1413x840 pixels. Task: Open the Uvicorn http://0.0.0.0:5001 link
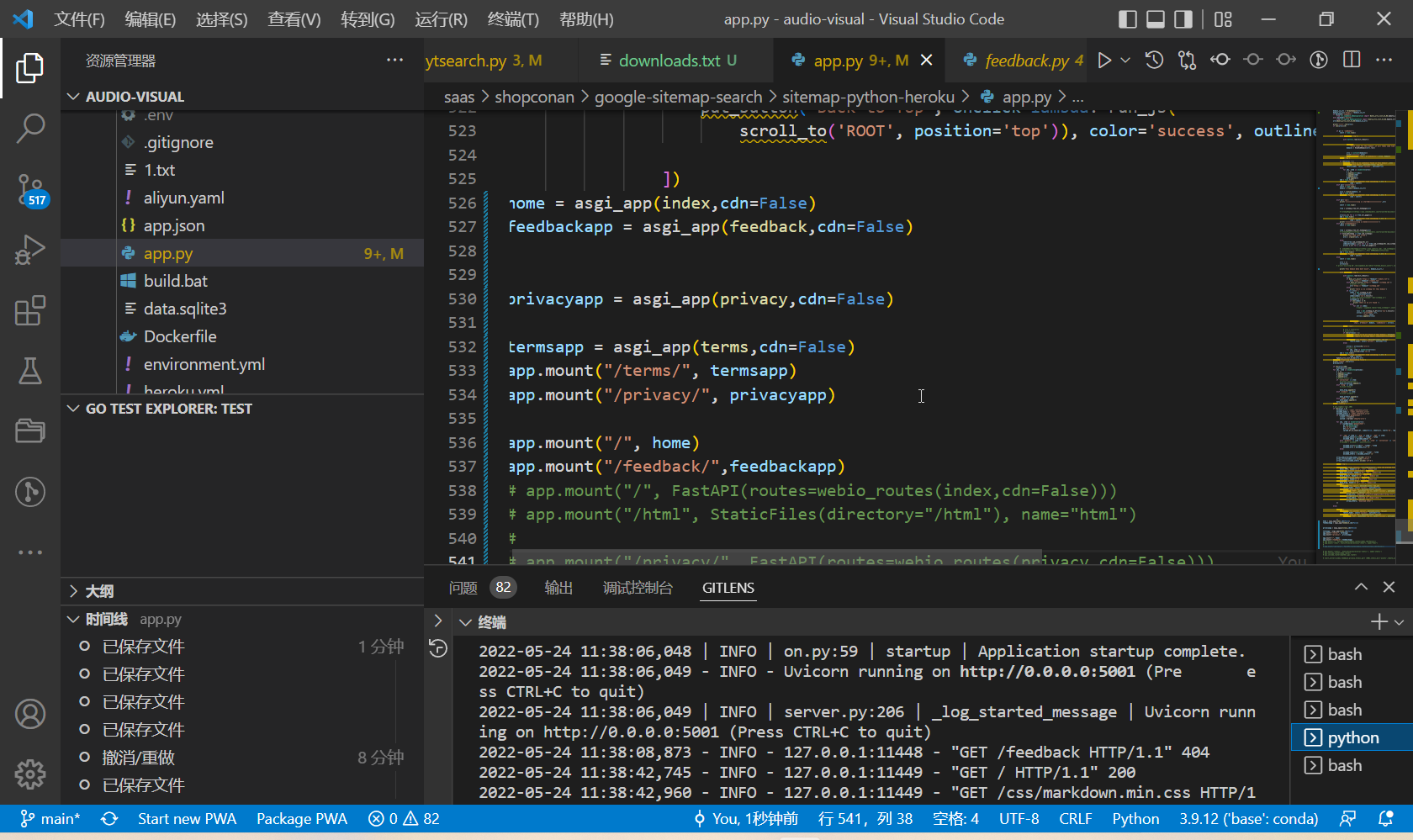pos(1047,671)
